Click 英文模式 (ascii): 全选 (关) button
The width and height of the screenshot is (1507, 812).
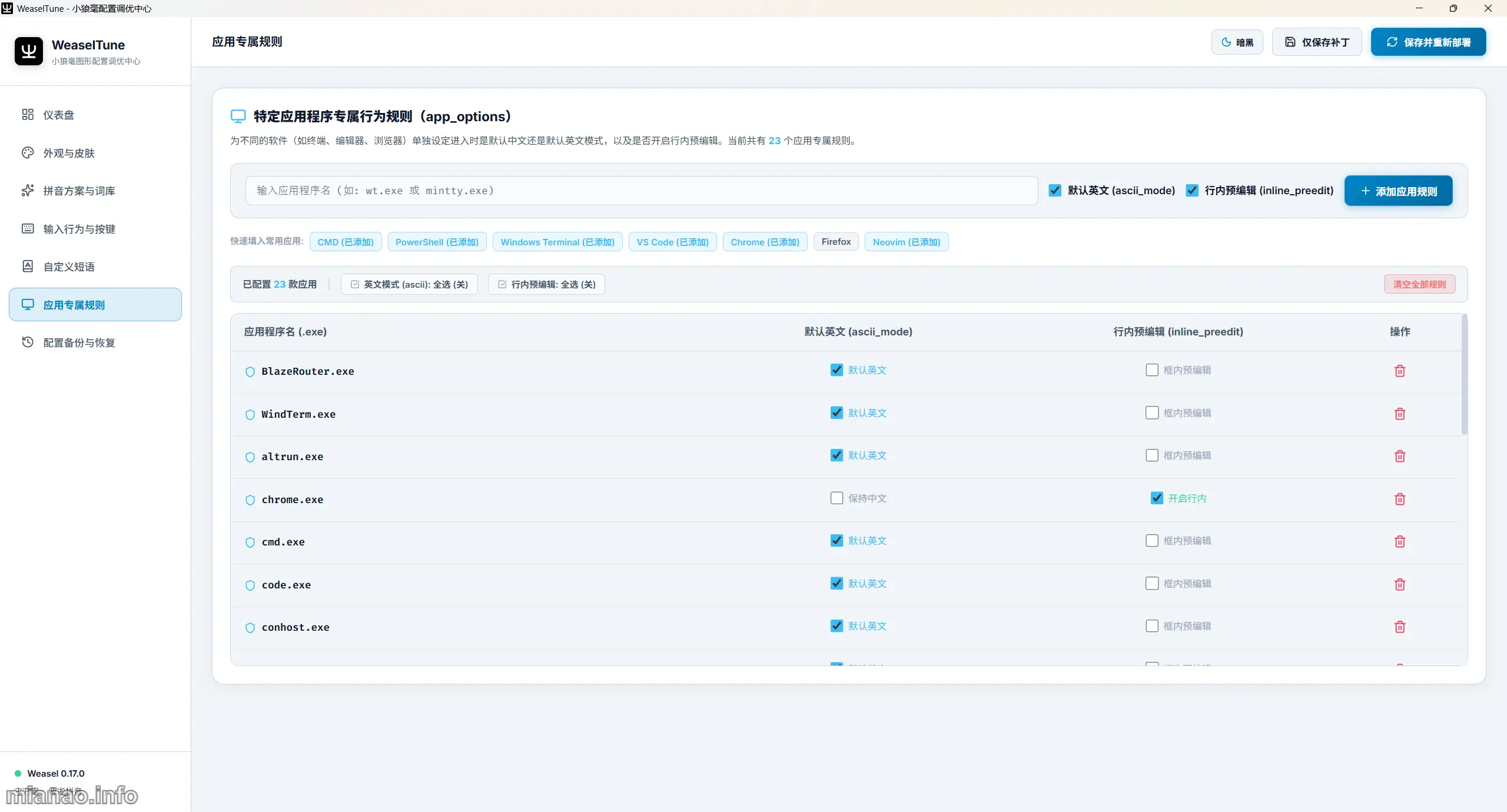[409, 284]
